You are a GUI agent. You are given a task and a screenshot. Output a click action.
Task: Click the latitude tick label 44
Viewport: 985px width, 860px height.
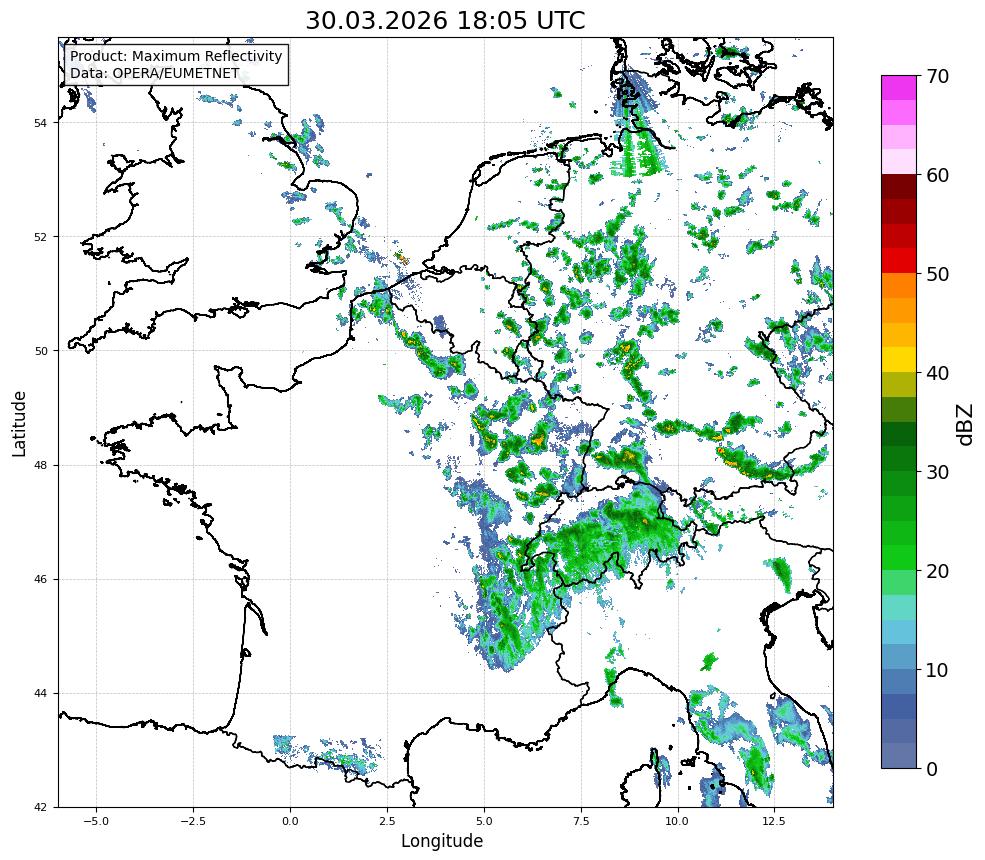click(40, 694)
